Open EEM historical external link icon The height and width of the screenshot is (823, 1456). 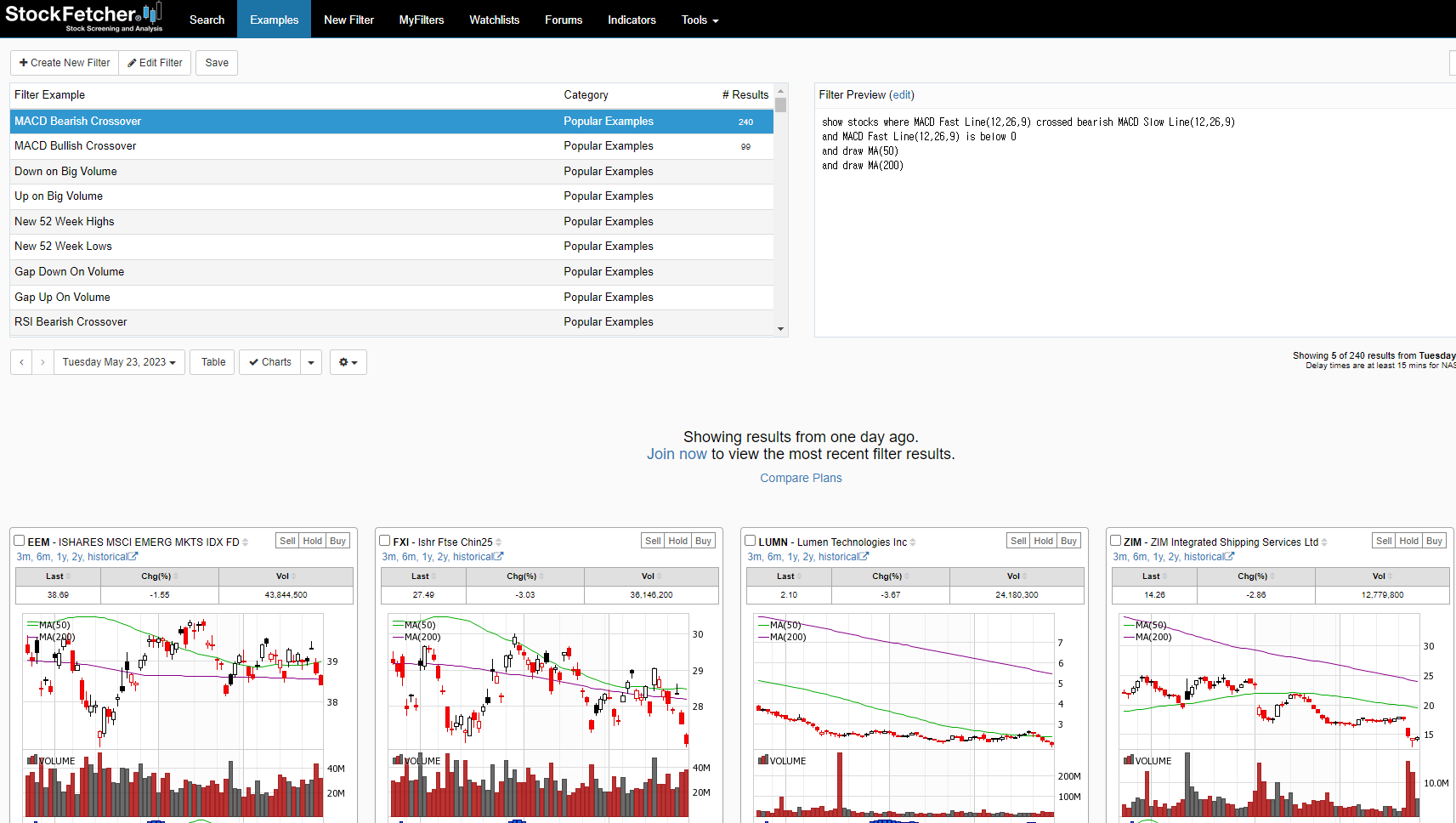click(133, 557)
